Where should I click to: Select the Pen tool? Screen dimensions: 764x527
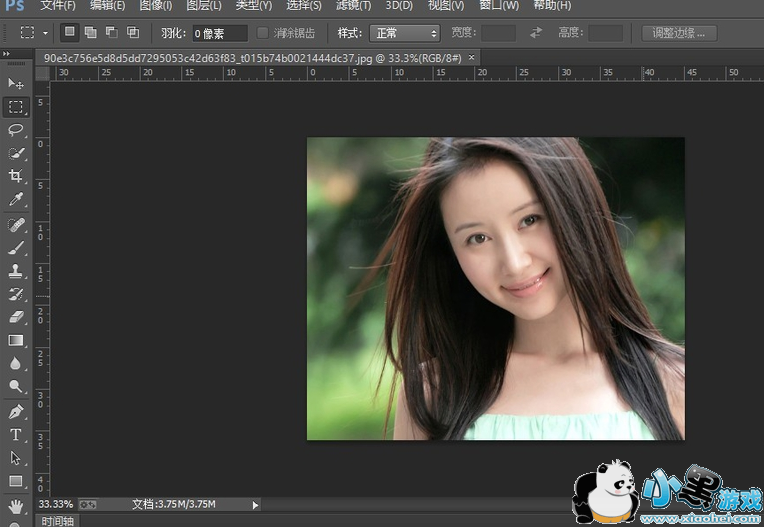tap(15, 411)
